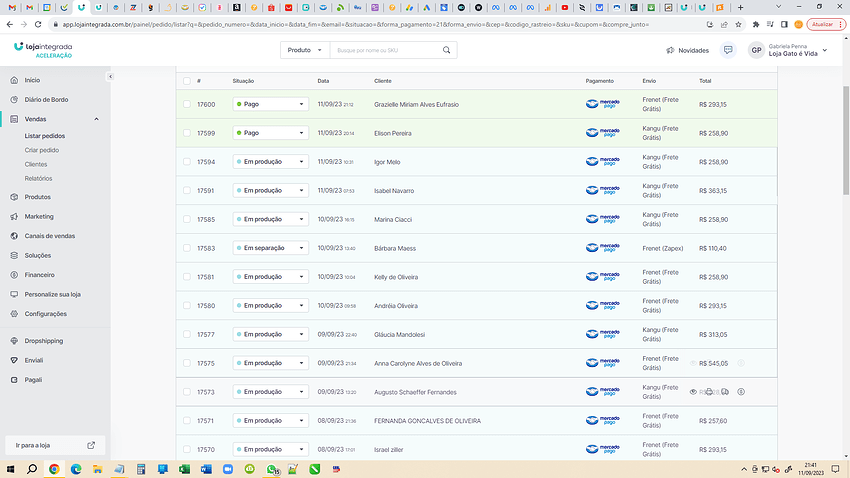Click order number 17575
850x478 pixels.
[205, 364]
